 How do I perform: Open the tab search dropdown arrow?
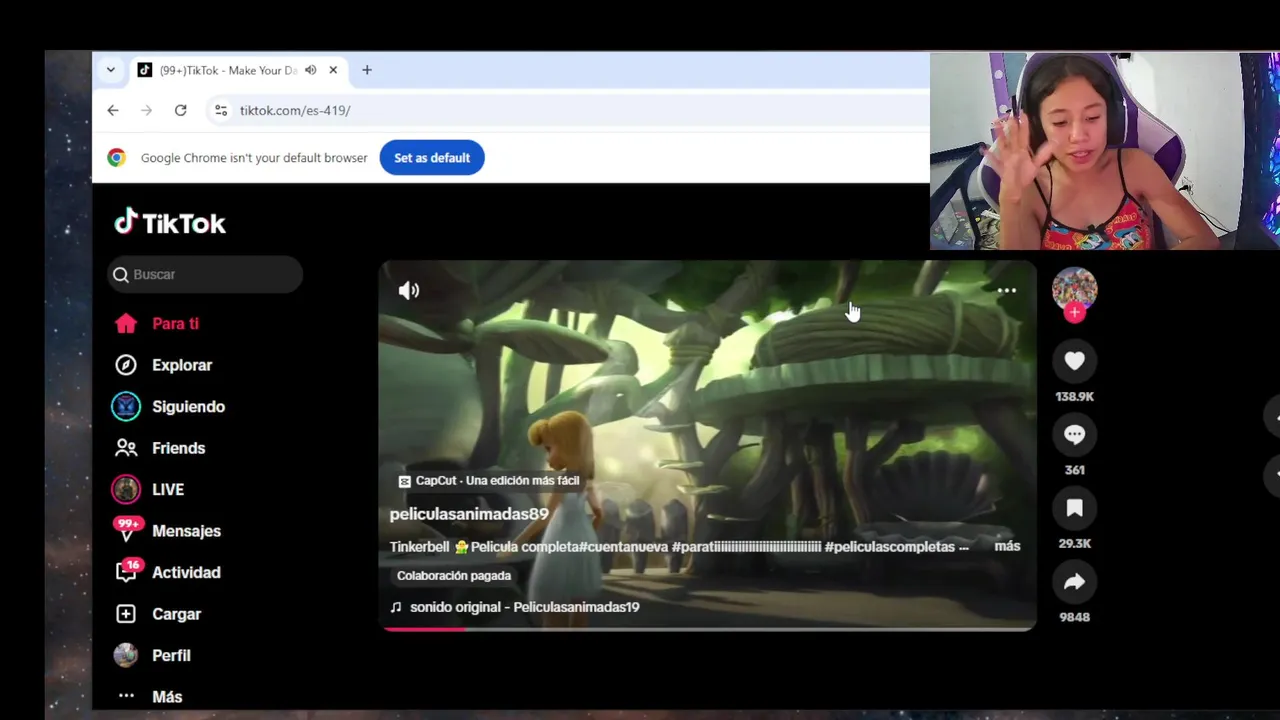click(x=110, y=70)
